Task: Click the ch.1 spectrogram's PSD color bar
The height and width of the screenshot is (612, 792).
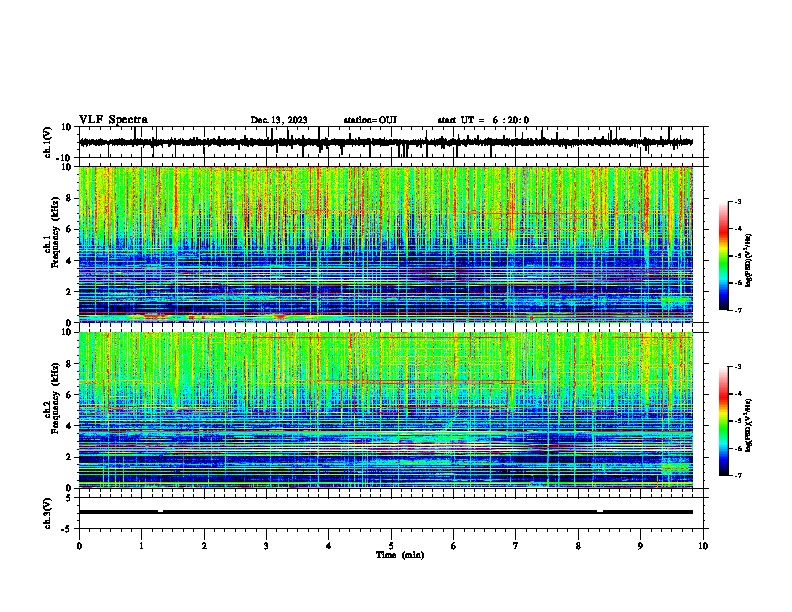Action: pyautogui.click(x=724, y=256)
